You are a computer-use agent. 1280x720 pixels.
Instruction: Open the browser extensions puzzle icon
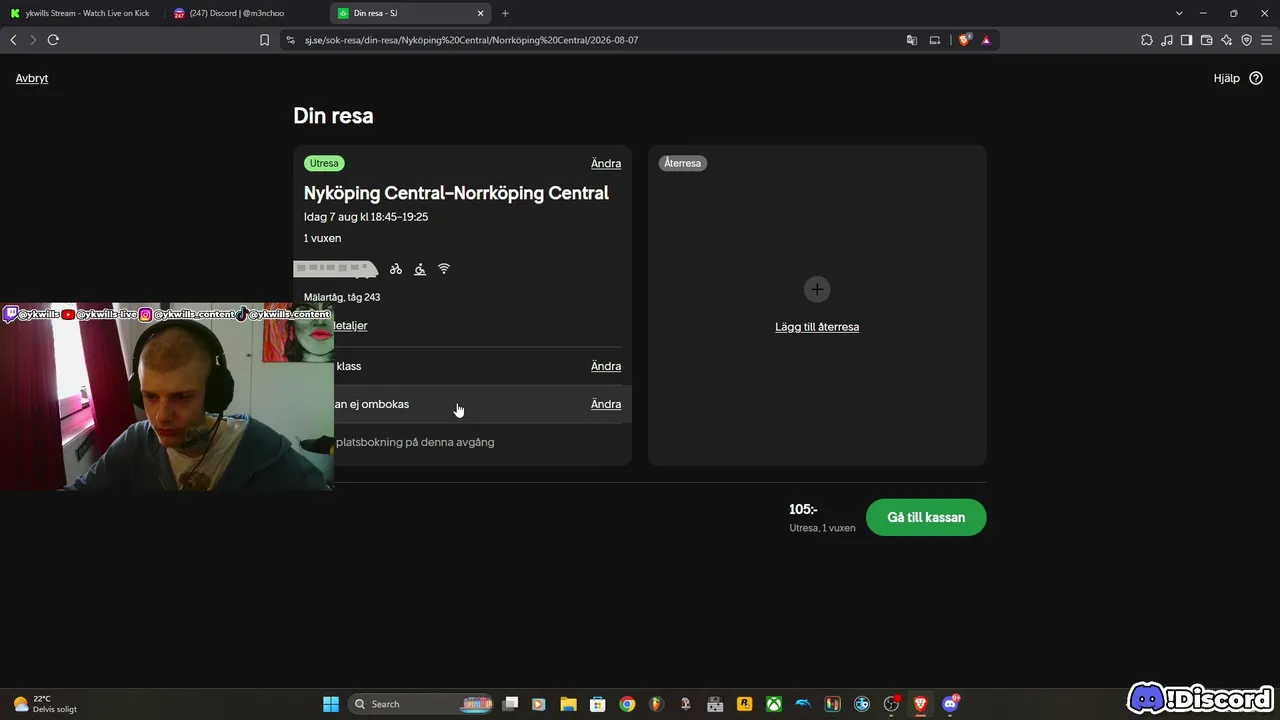pos(1147,40)
